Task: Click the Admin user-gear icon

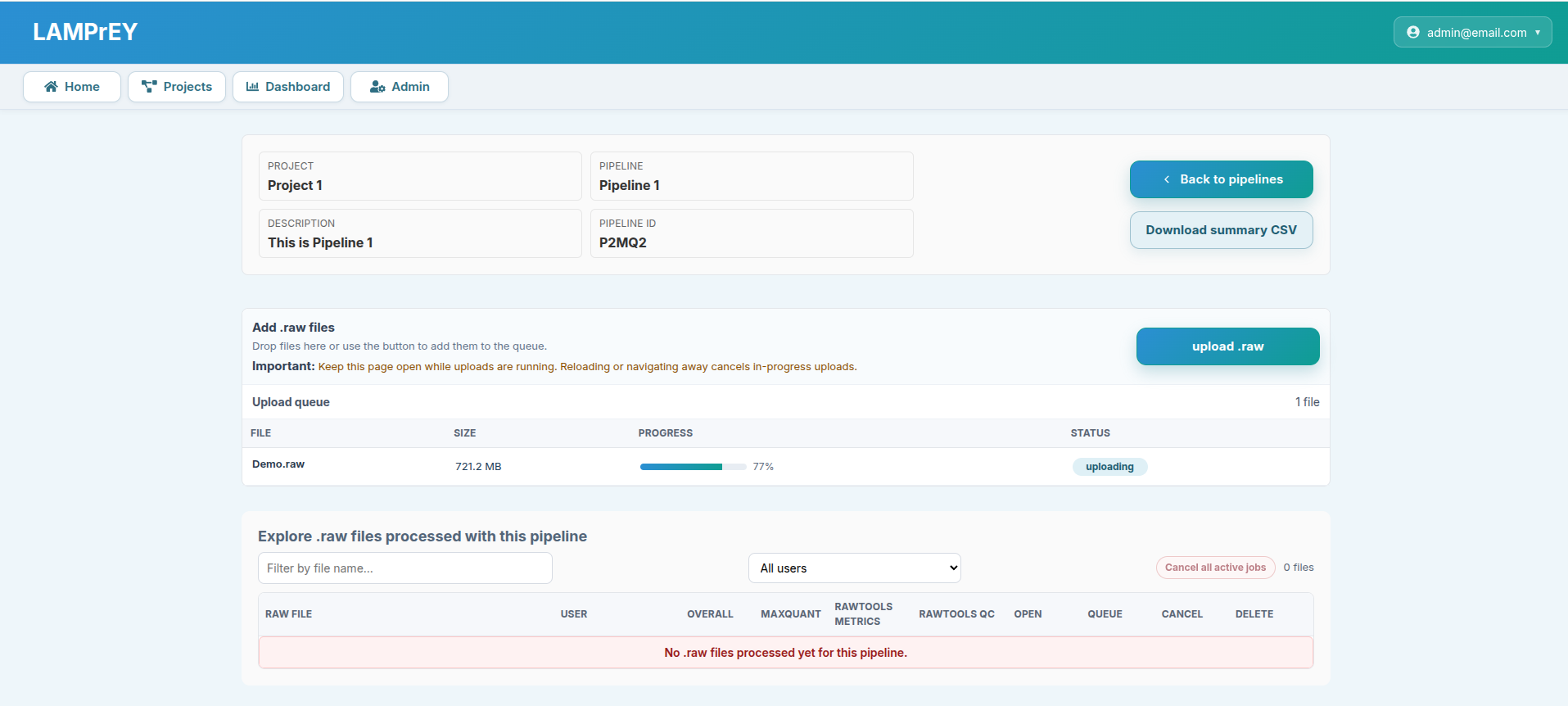Action: pos(377,87)
